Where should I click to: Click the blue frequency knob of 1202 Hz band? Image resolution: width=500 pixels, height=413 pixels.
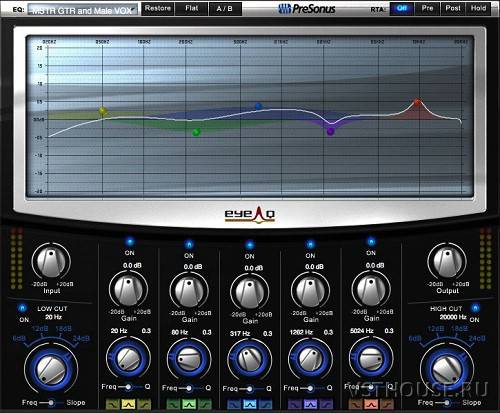310,359
